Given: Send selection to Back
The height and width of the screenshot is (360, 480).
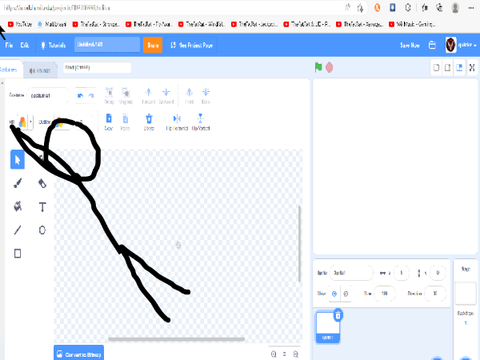Looking at the screenshot, I should pos(206,96).
